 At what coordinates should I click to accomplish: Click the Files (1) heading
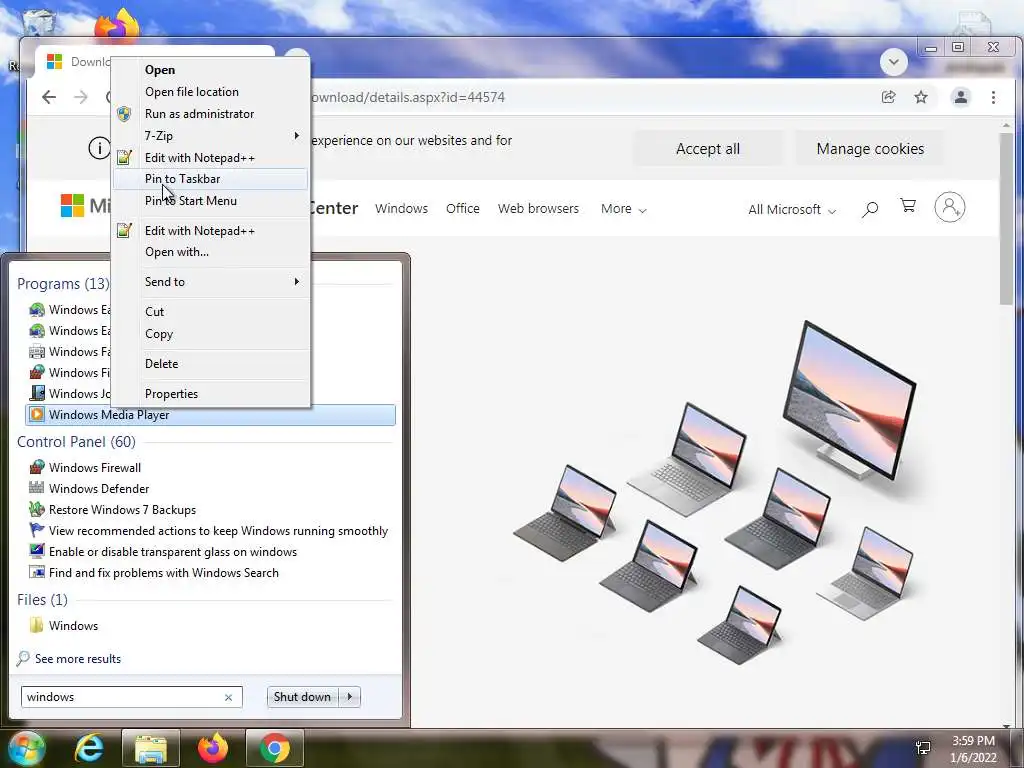coord(42,600)
